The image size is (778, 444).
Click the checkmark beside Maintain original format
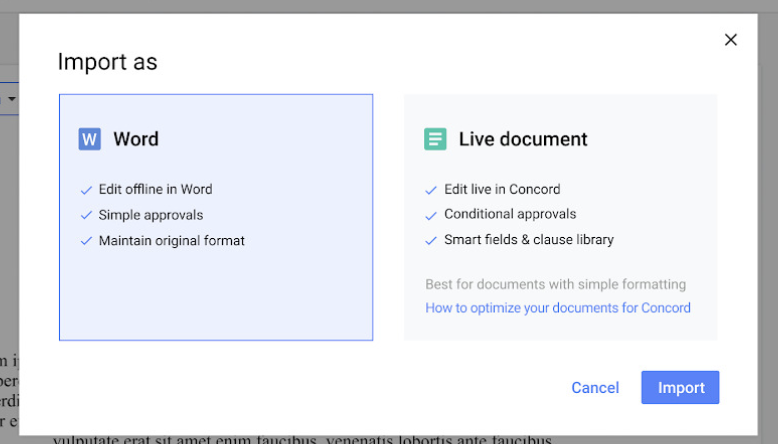[86, 241]
